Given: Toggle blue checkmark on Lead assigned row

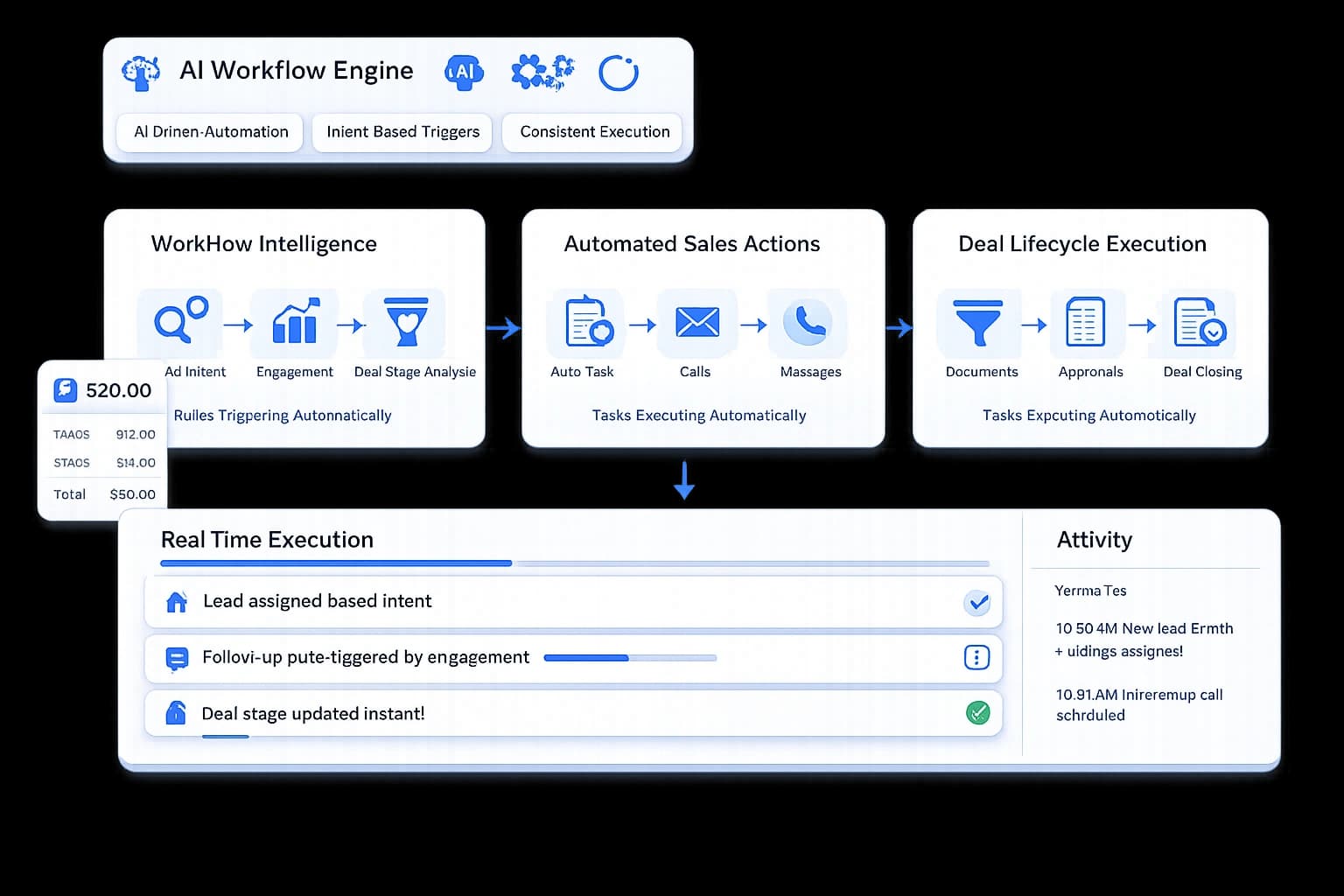Looking at the screenshot, I should point(977,602).
